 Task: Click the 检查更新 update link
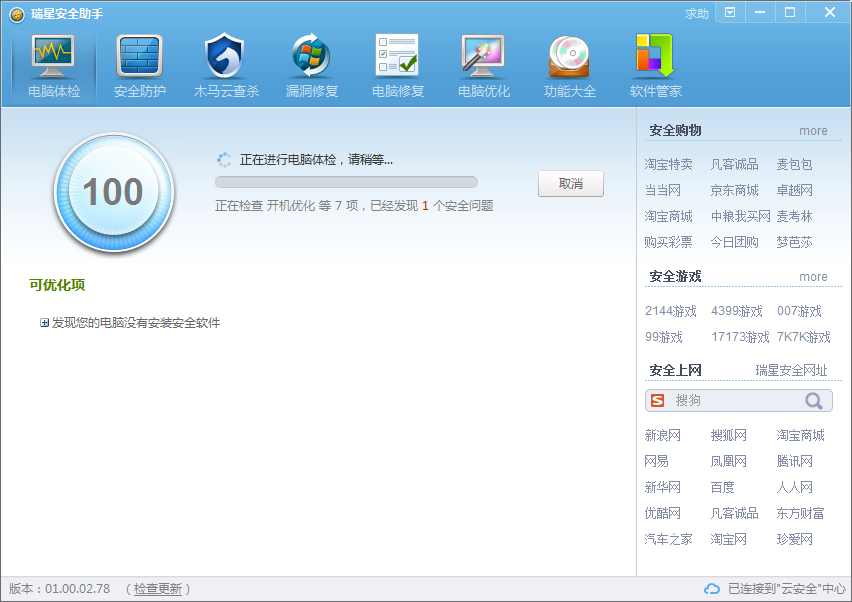(158, 589)
